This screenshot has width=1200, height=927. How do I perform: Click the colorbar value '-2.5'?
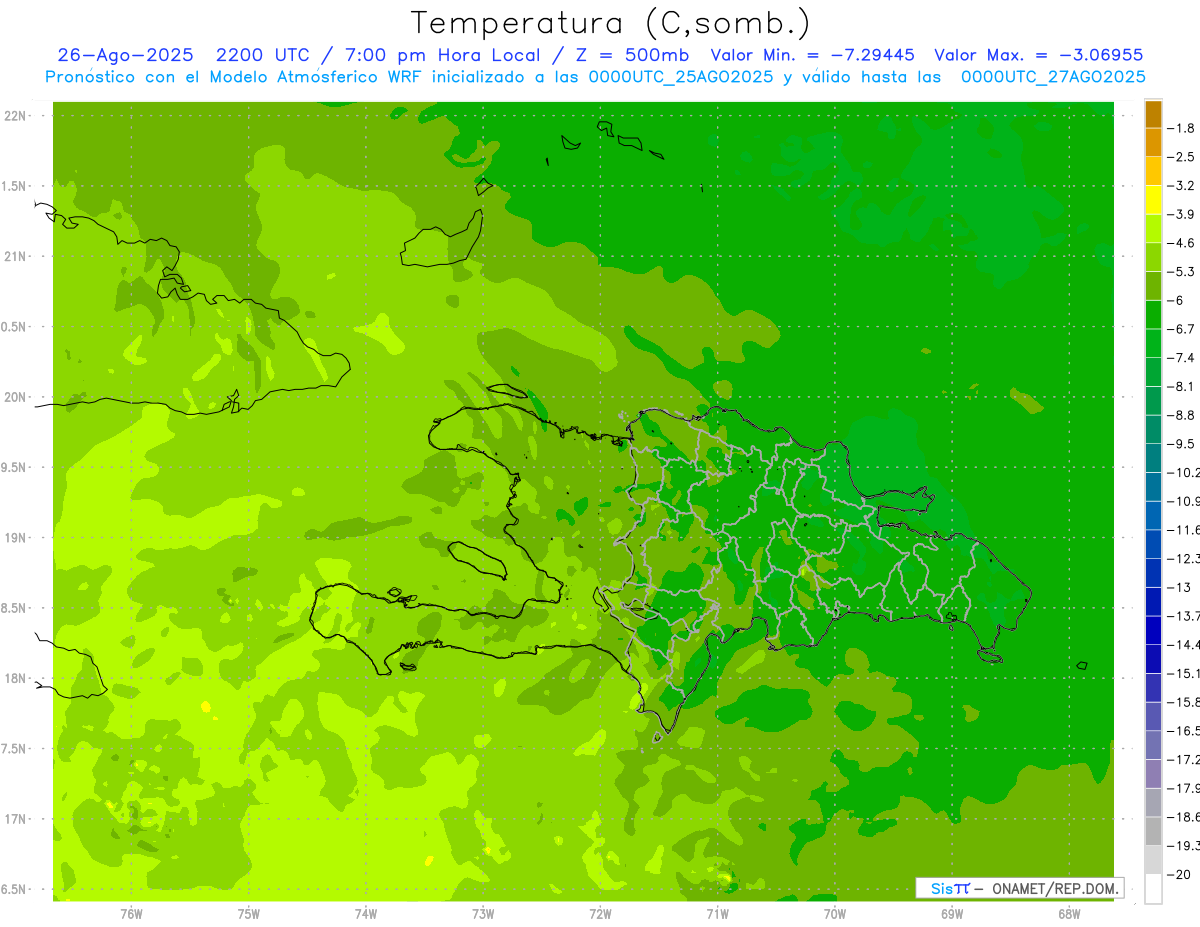click(1181, 157)
